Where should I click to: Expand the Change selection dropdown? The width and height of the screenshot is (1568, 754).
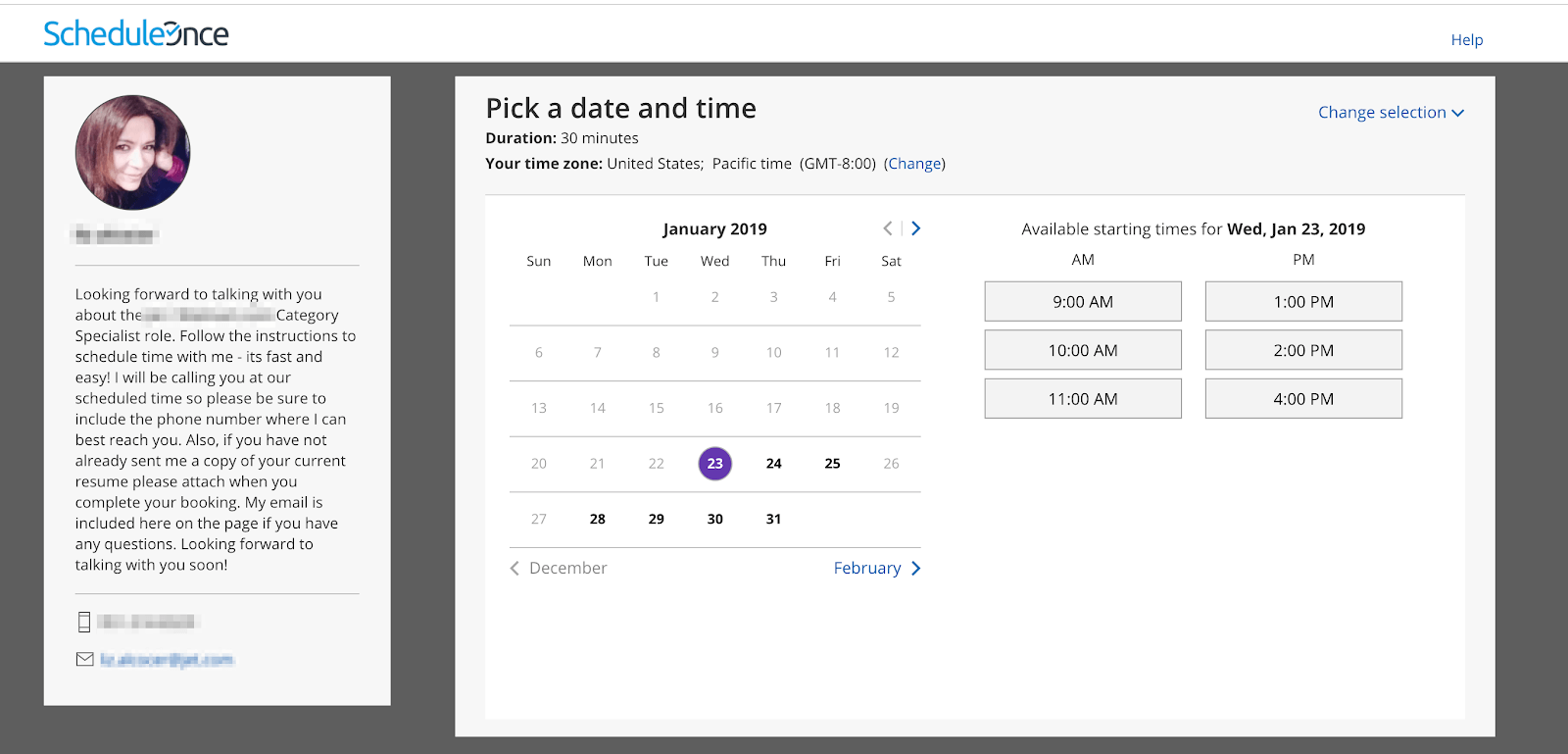(x=1390, y=113)
